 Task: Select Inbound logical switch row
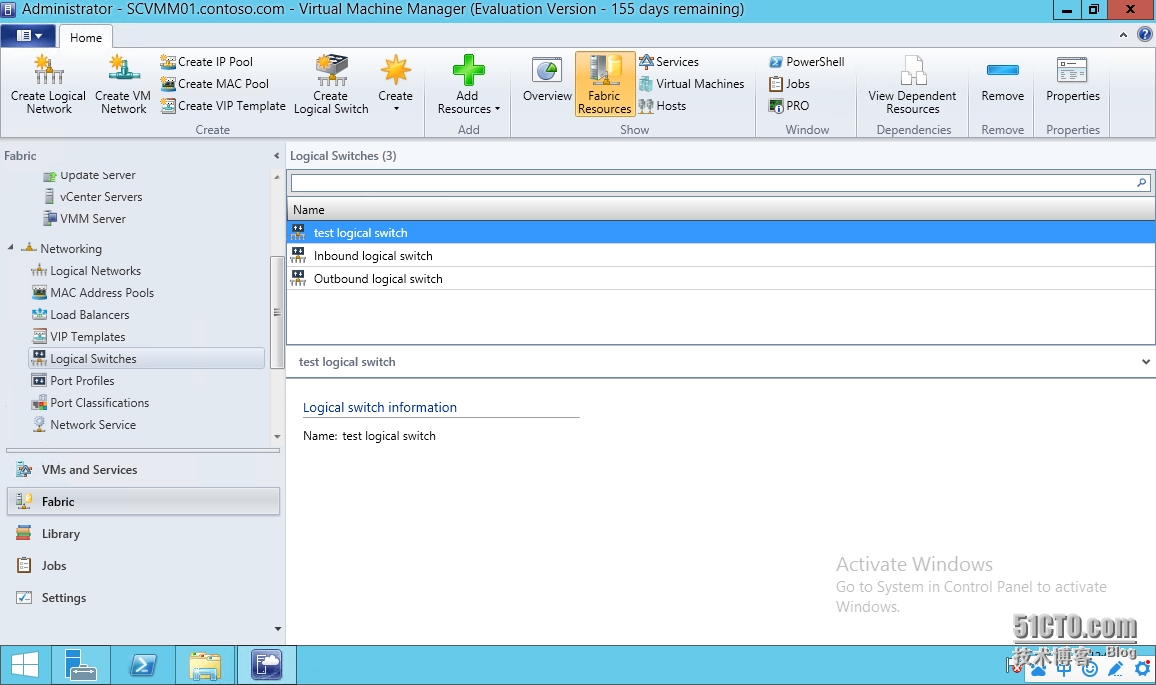pyautogui.click(x=720, y=256)
